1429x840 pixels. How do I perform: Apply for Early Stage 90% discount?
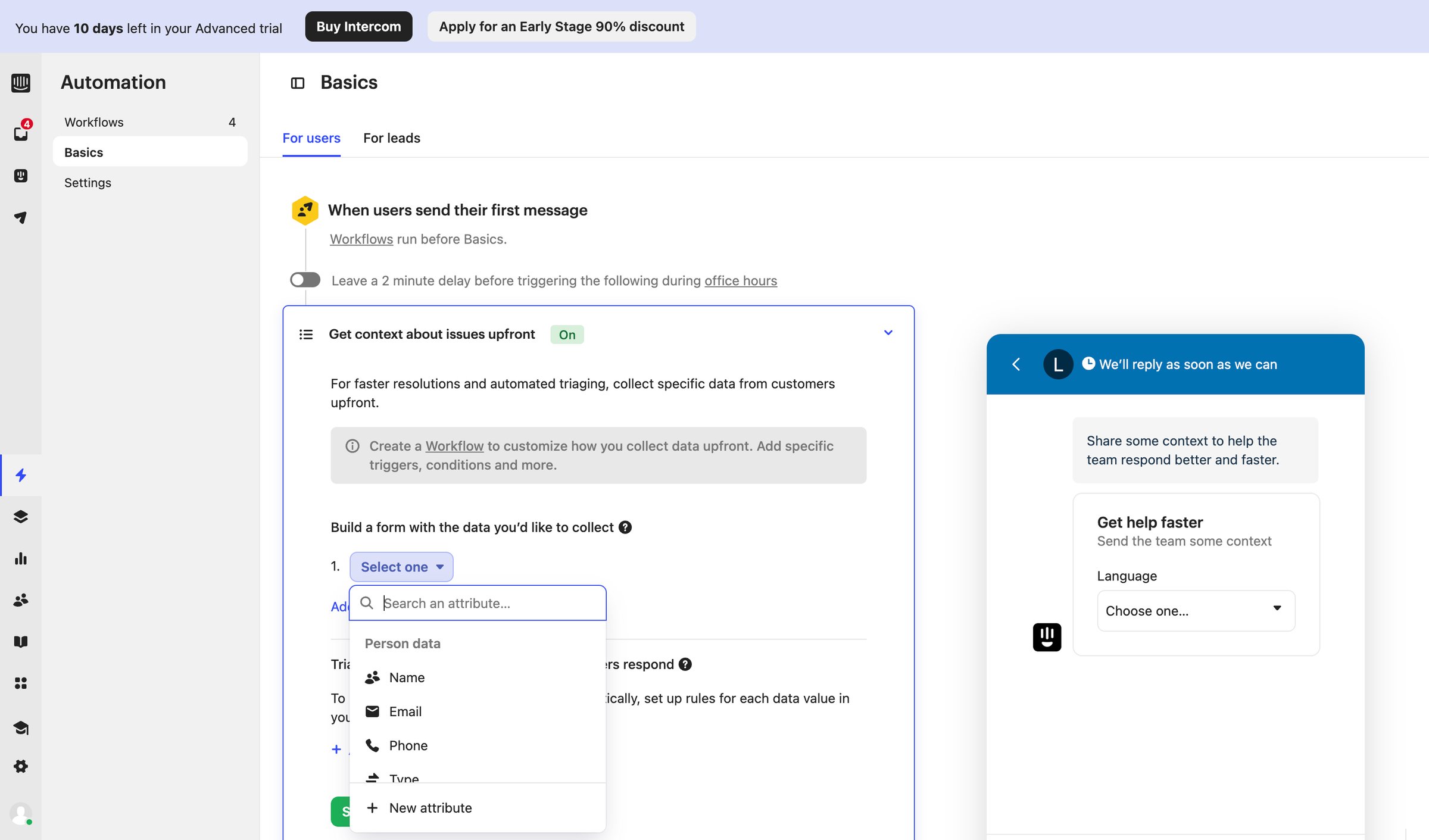pos(561,27)
